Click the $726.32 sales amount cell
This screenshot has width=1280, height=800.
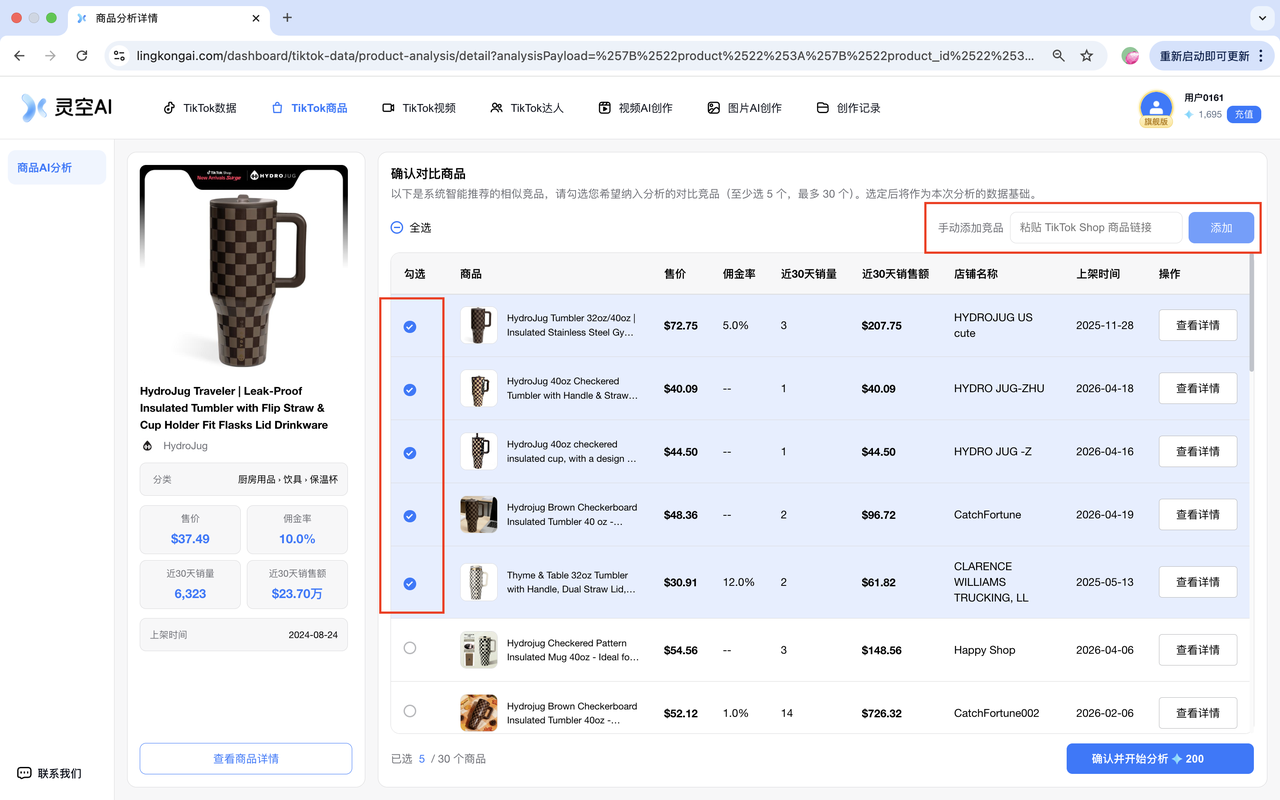click(882, 713)
